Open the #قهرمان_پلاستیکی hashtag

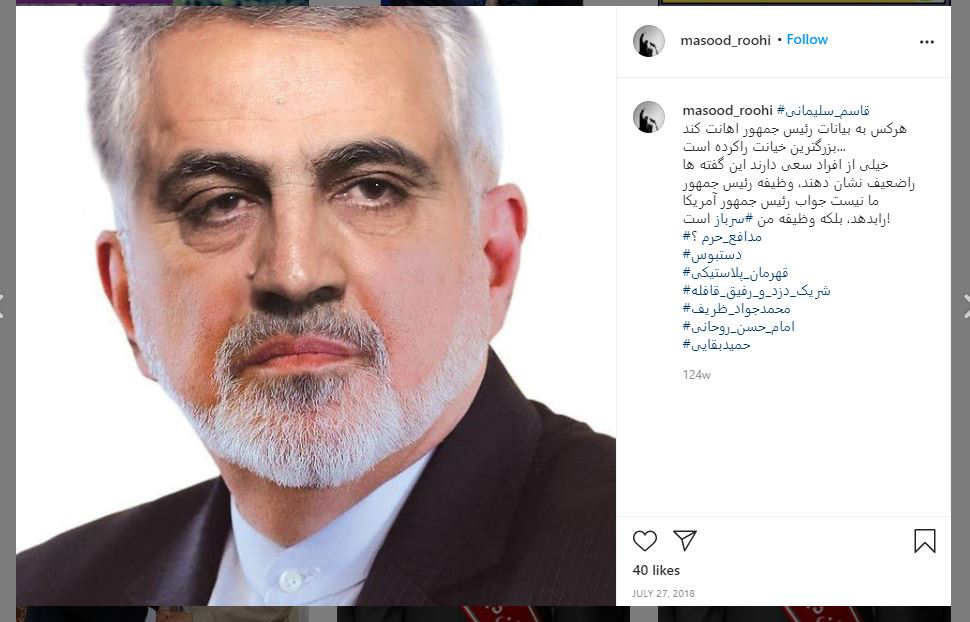click(x=736, y=272)
